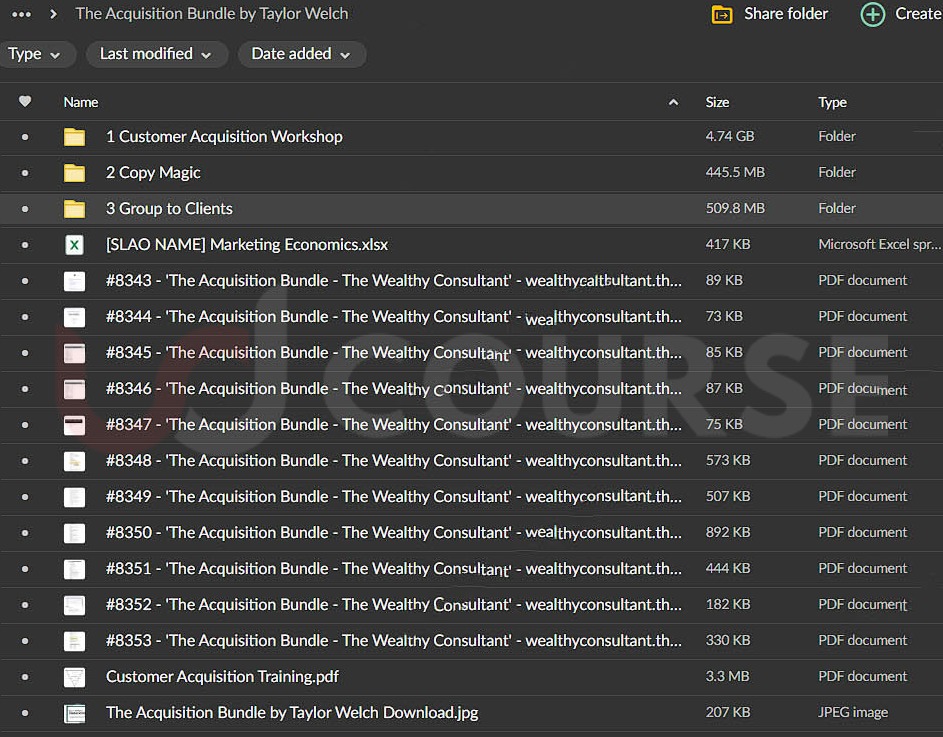The image size is (943, 737).
Task: Click the 'JPEG image' type cell
Action: click(x=853, y=712)
